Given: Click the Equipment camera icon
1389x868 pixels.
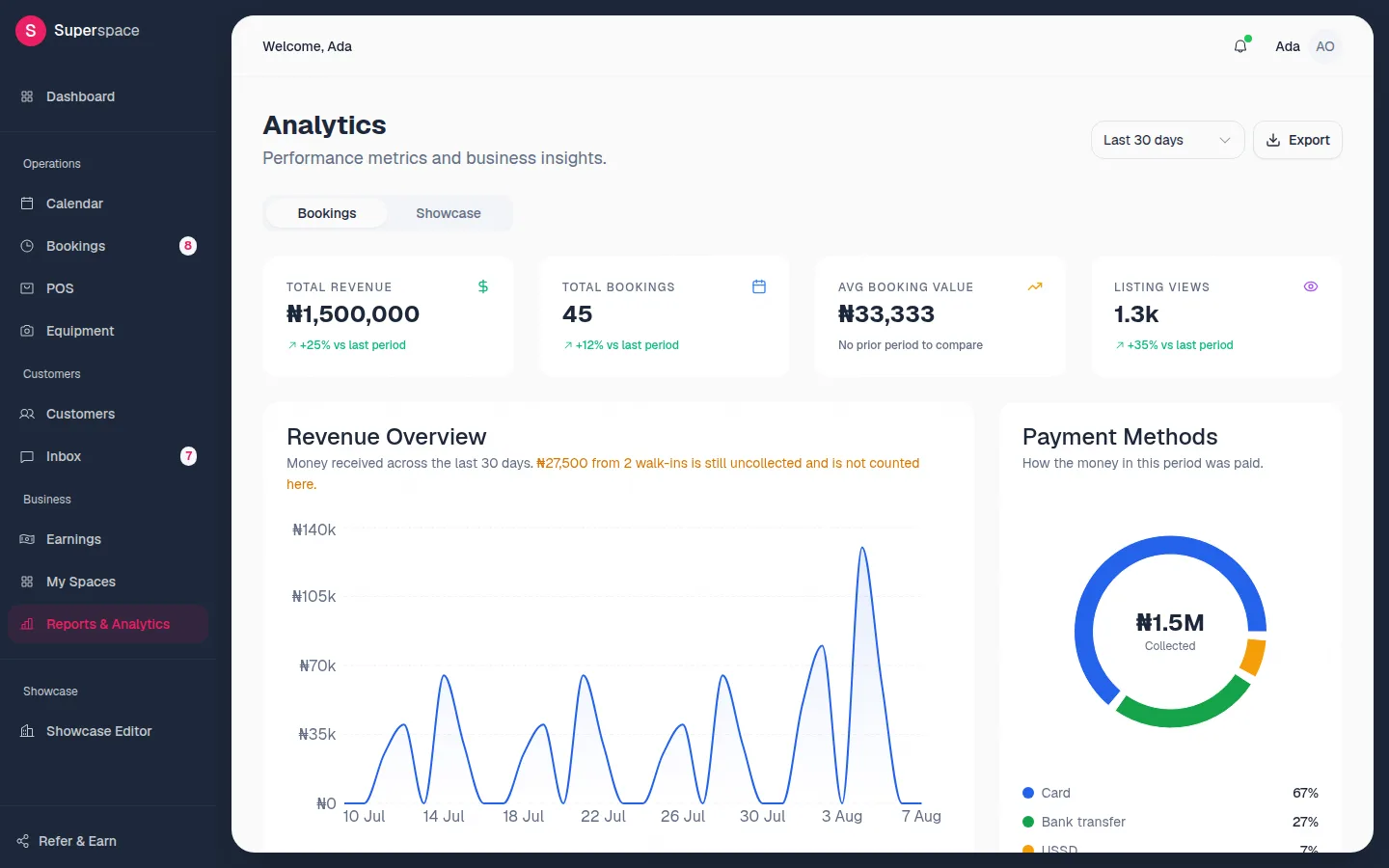Looking at the screenshot, I should tap(27, 331).
